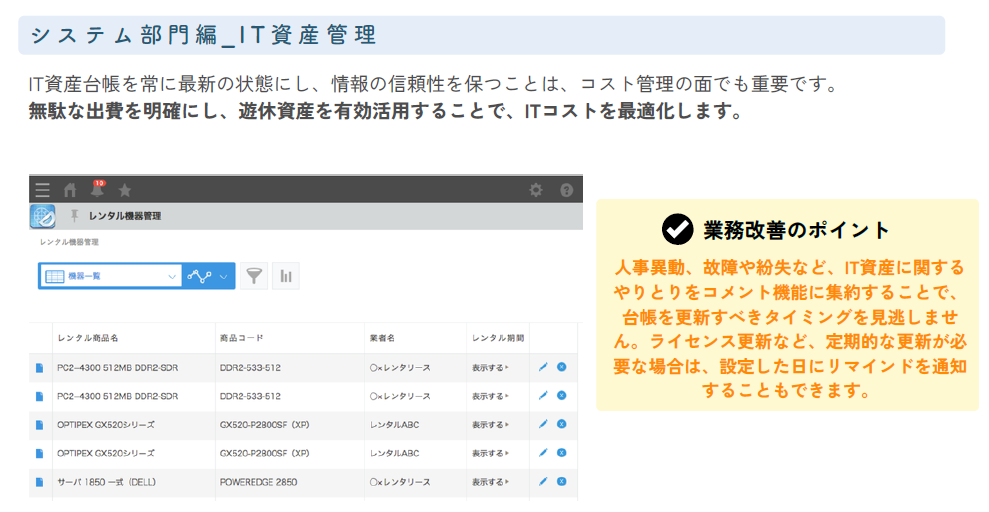This screenshot has height=512, width=989.
Task: Click the 商品コード column header
Action: coord(242,338)
